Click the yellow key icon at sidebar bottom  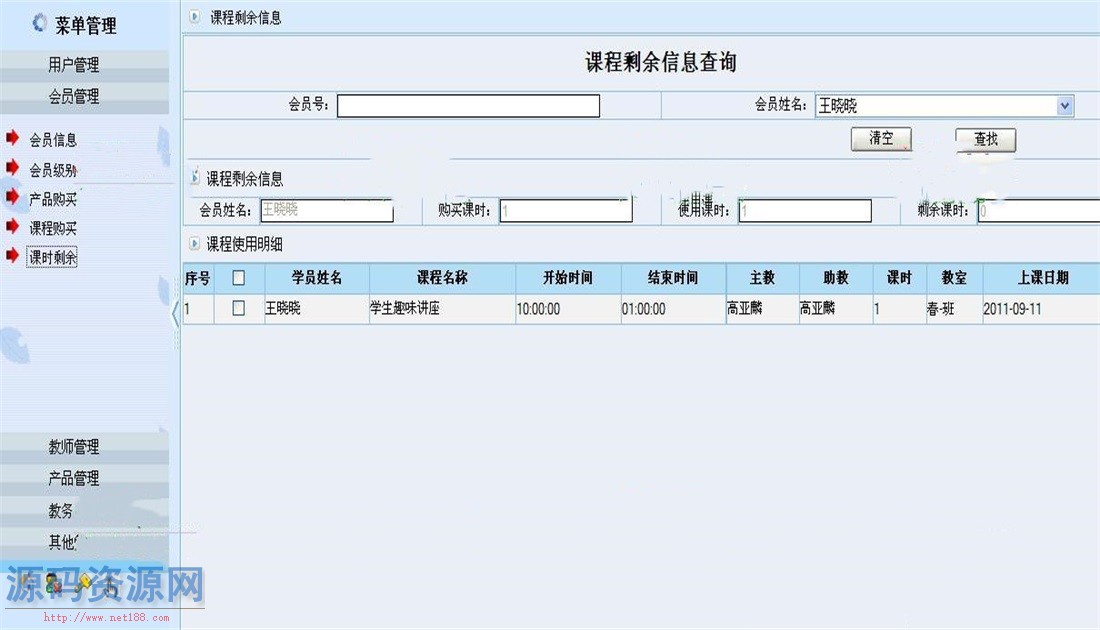coord(86,582)
